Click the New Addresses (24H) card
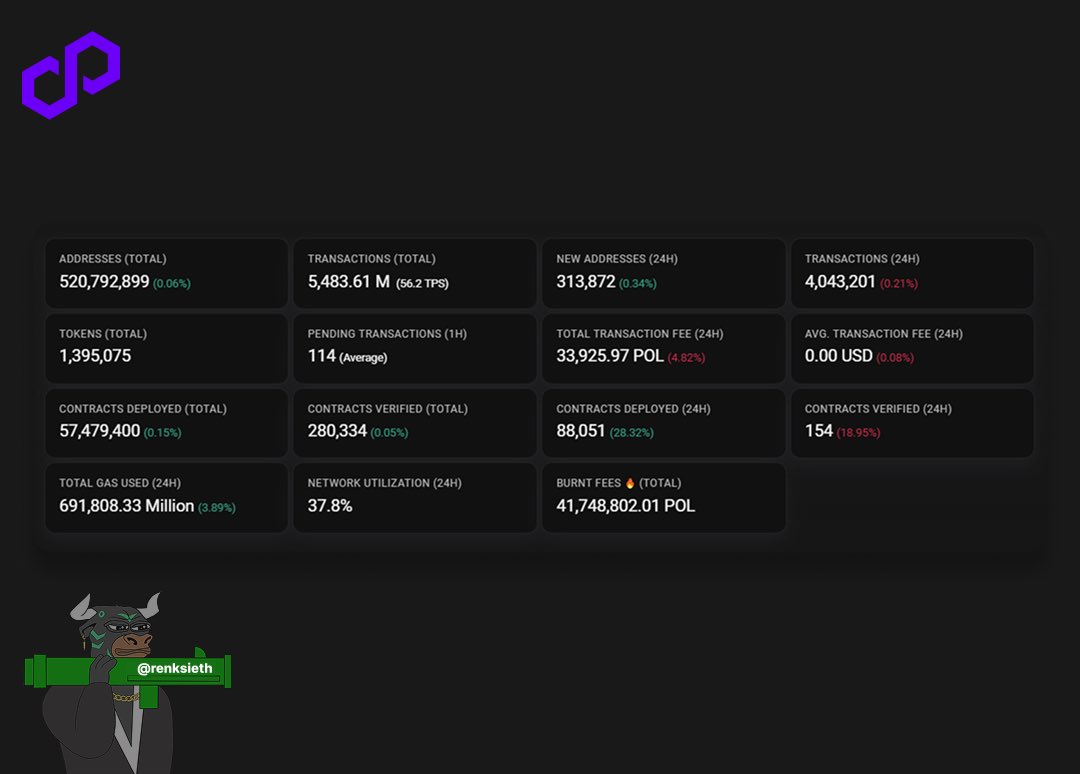Screen dimensions: 1080x774 (x=663, y=272)
